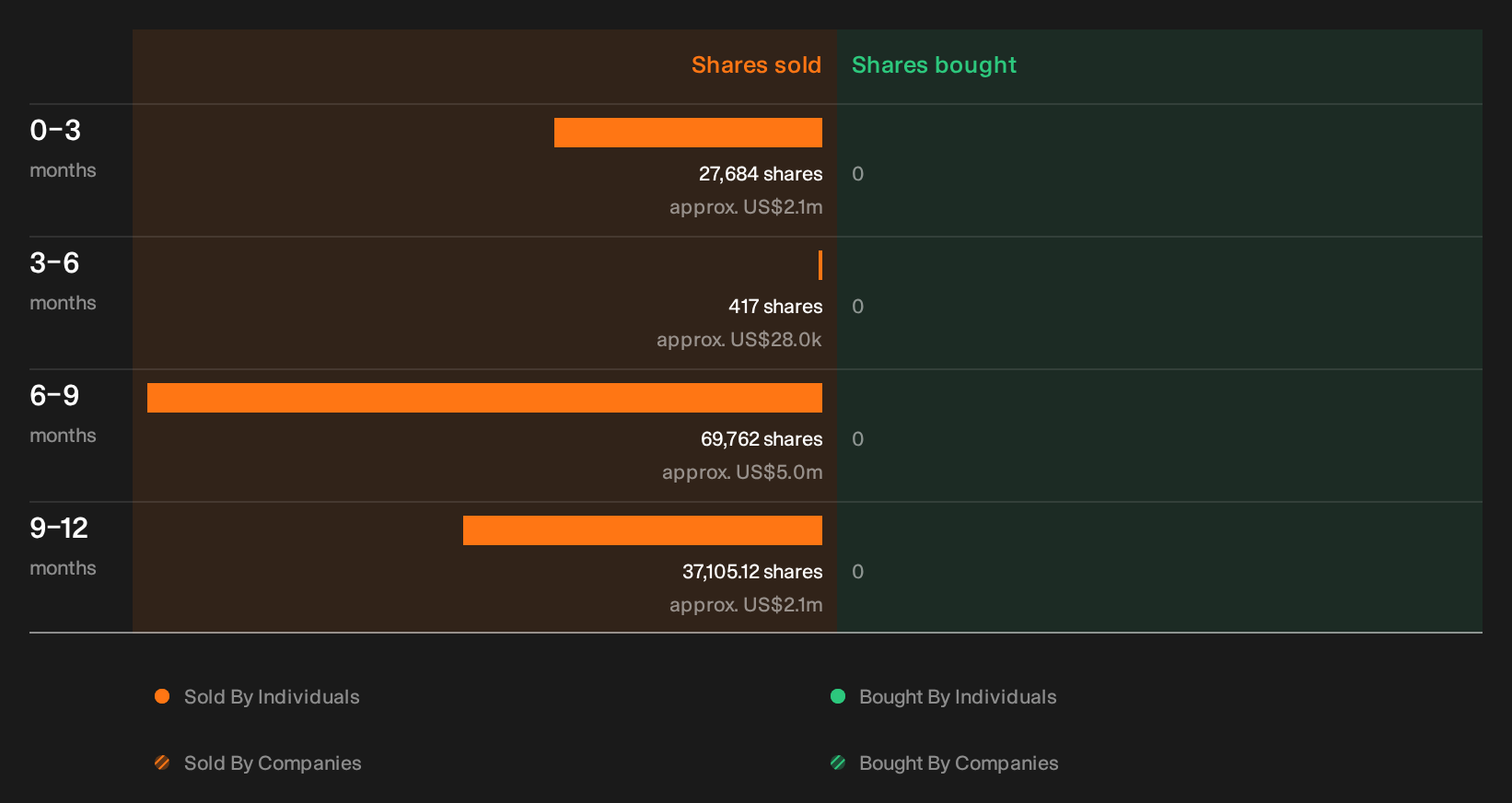Click the approx. US$28.0k amount

tap(739, 340)
